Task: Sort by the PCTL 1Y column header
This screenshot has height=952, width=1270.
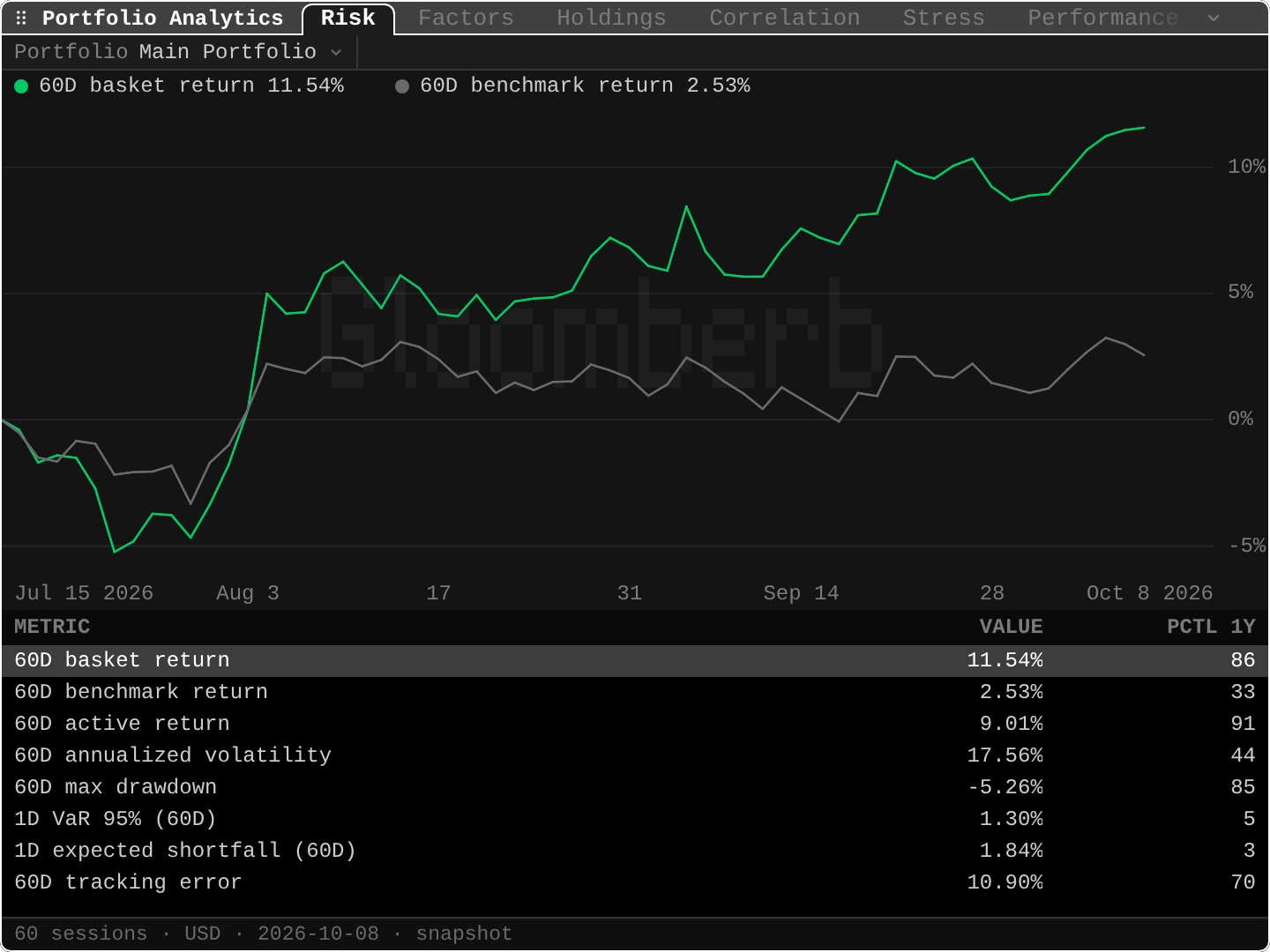Action: tap(1211, 627)
